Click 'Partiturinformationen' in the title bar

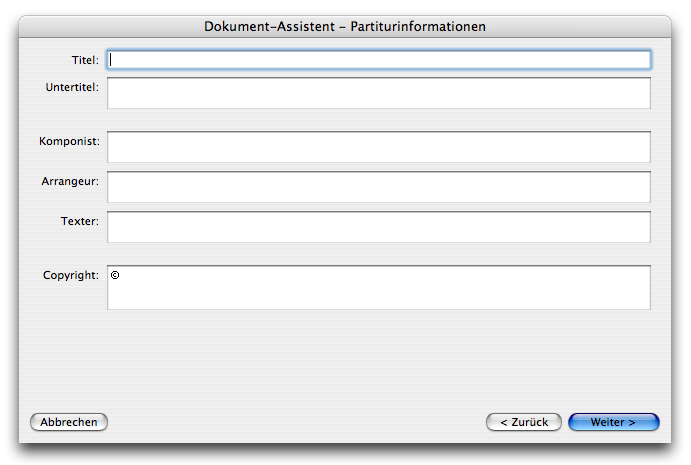(418, 26)
